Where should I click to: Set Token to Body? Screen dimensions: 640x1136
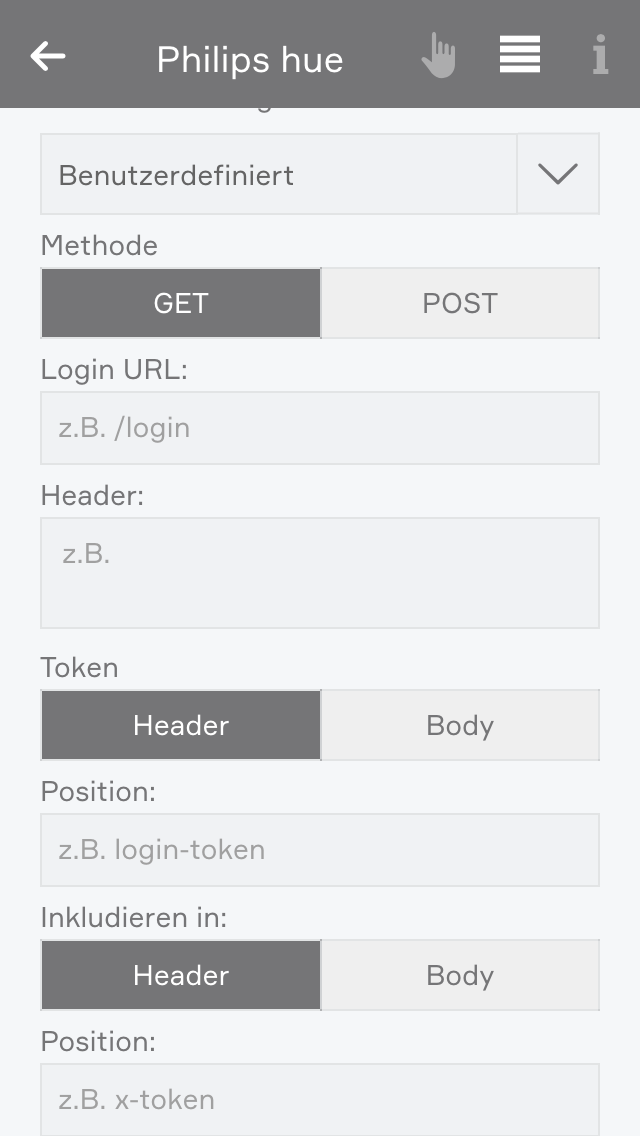(x=460, y=725)
